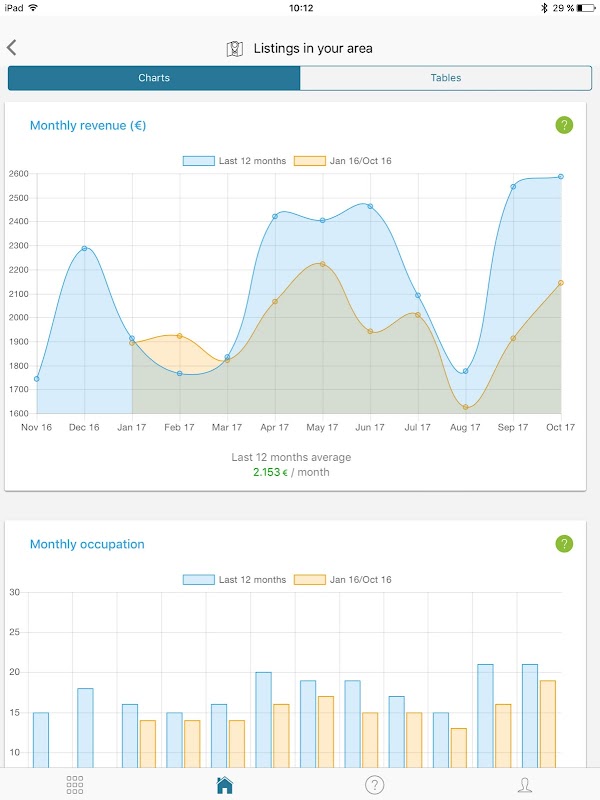Tap the first blue occupation bar at 15
The image size is (600, 800).
[x=41, y=740]
